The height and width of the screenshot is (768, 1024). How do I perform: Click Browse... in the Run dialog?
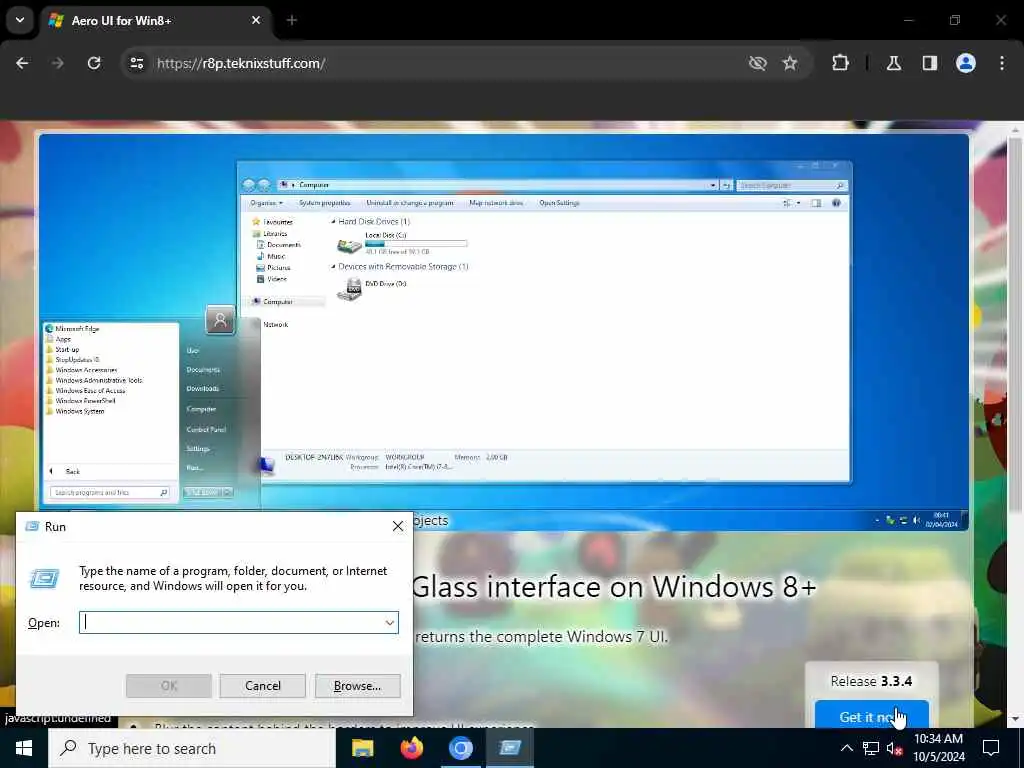(x=357, y=686)
